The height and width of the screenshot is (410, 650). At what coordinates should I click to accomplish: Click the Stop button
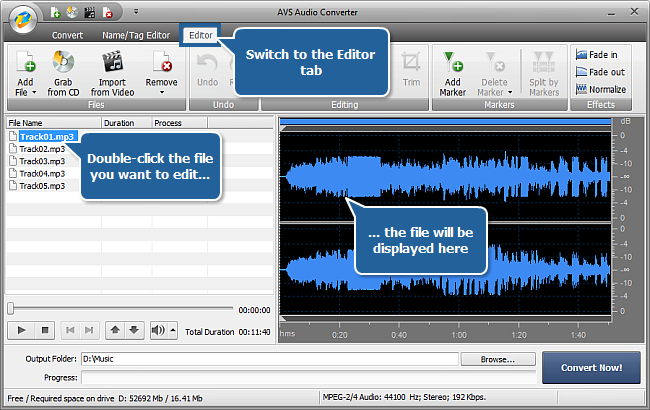click(45, 330)
